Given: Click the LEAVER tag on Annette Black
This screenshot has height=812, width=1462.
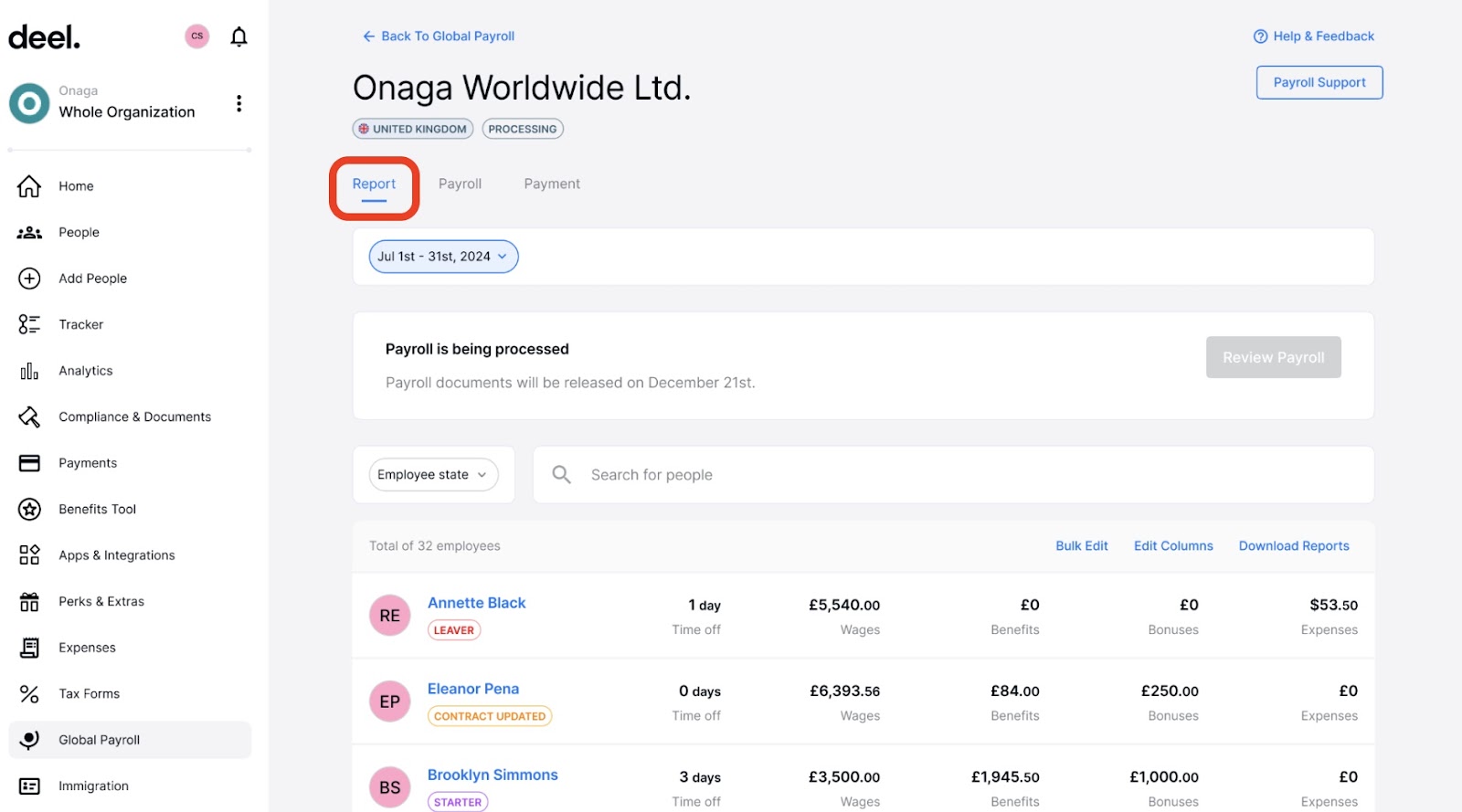Looking at the screenshot, I should (454, 630).
